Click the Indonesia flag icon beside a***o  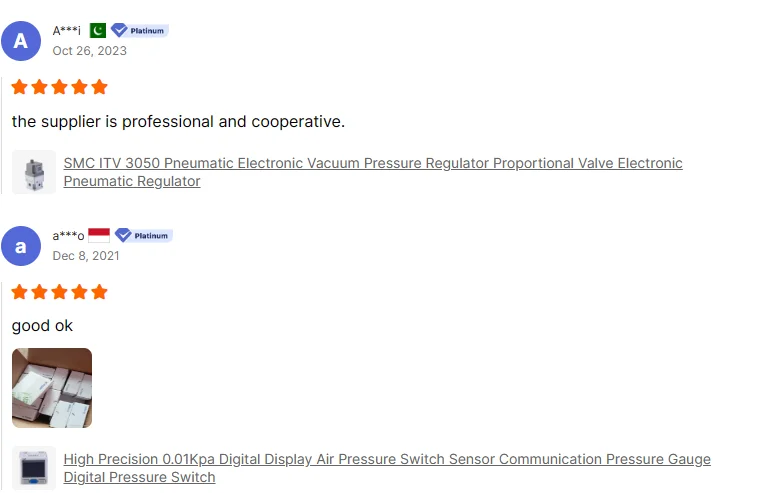[x=99, y=235]
